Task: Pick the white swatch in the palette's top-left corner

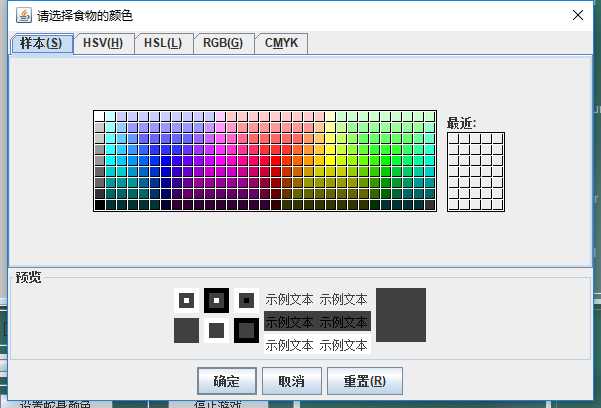Action: pos(99,117)
